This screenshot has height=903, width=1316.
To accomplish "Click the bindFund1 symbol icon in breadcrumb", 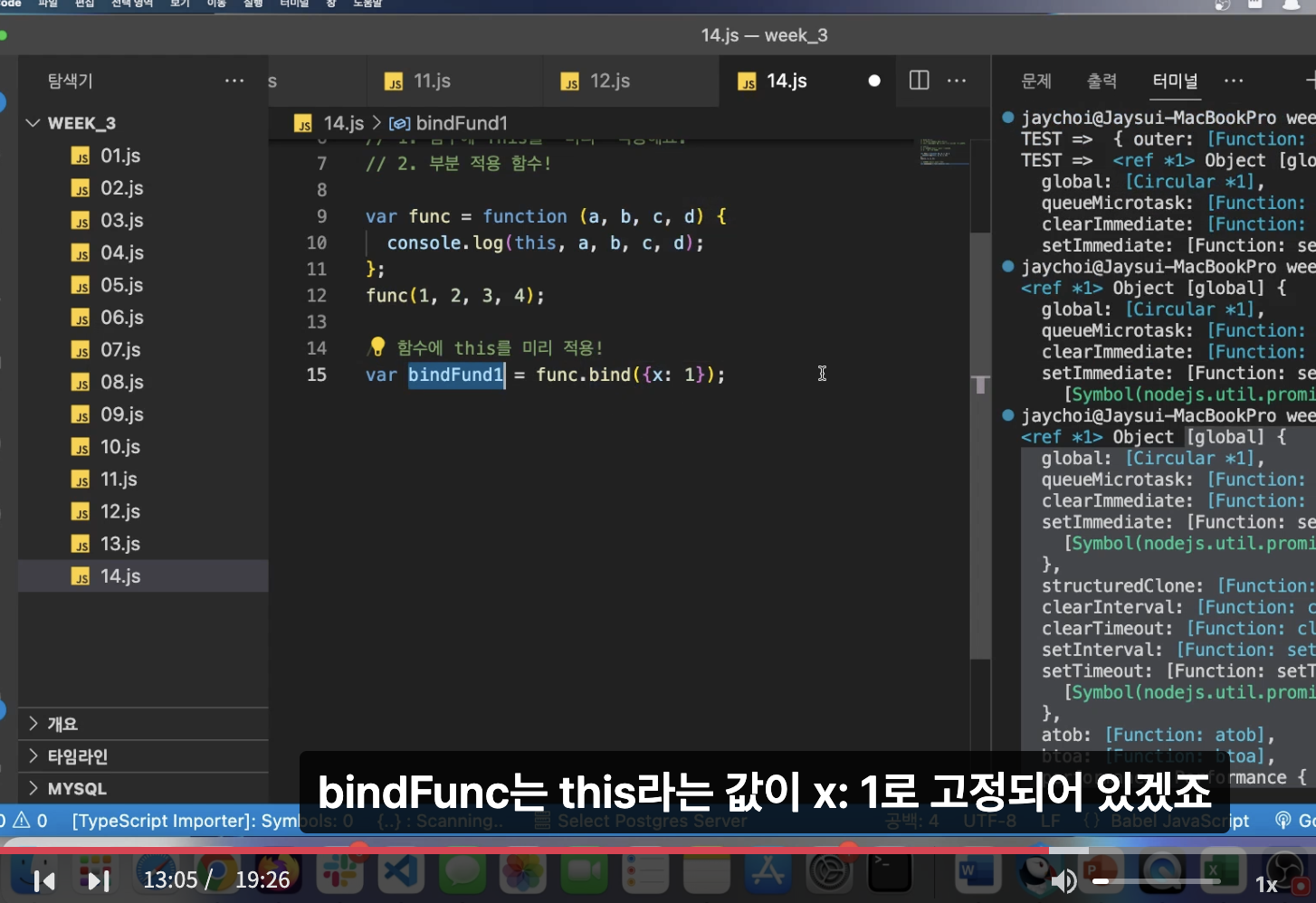I will point(400,123).
